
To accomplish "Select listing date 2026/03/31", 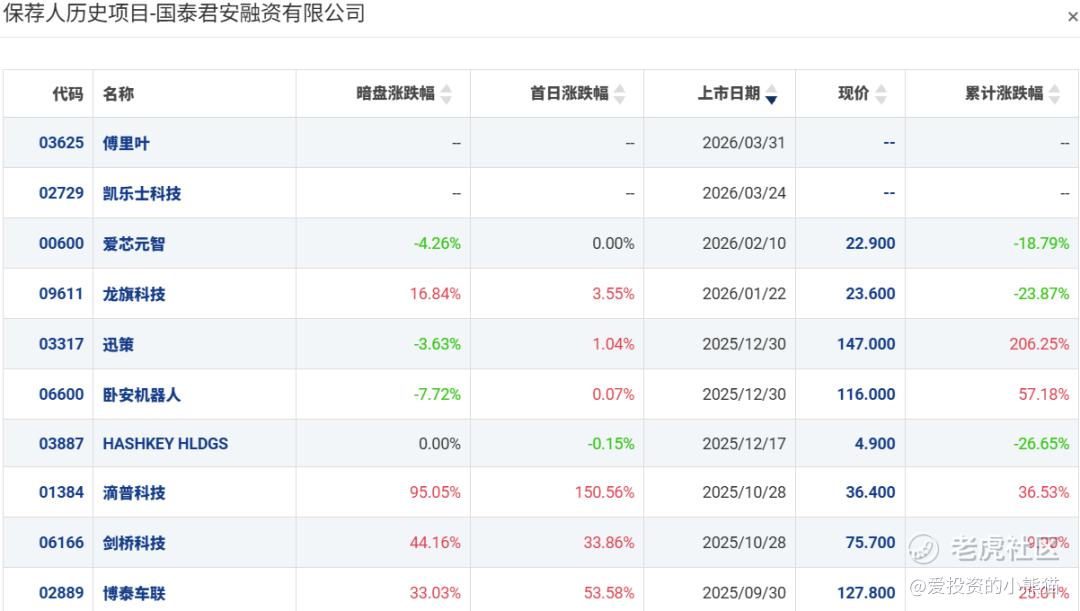I will tap(744, 143).
